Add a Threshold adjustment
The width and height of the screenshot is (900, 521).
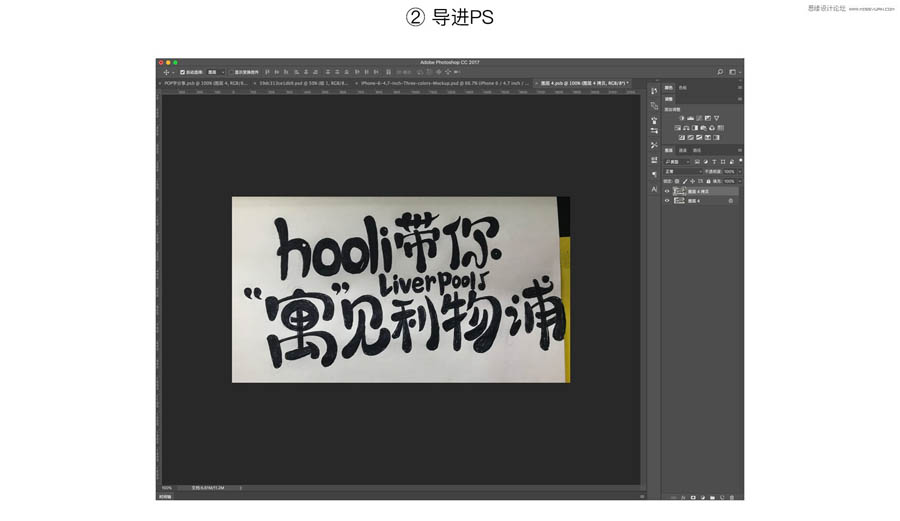coord(699,138)
